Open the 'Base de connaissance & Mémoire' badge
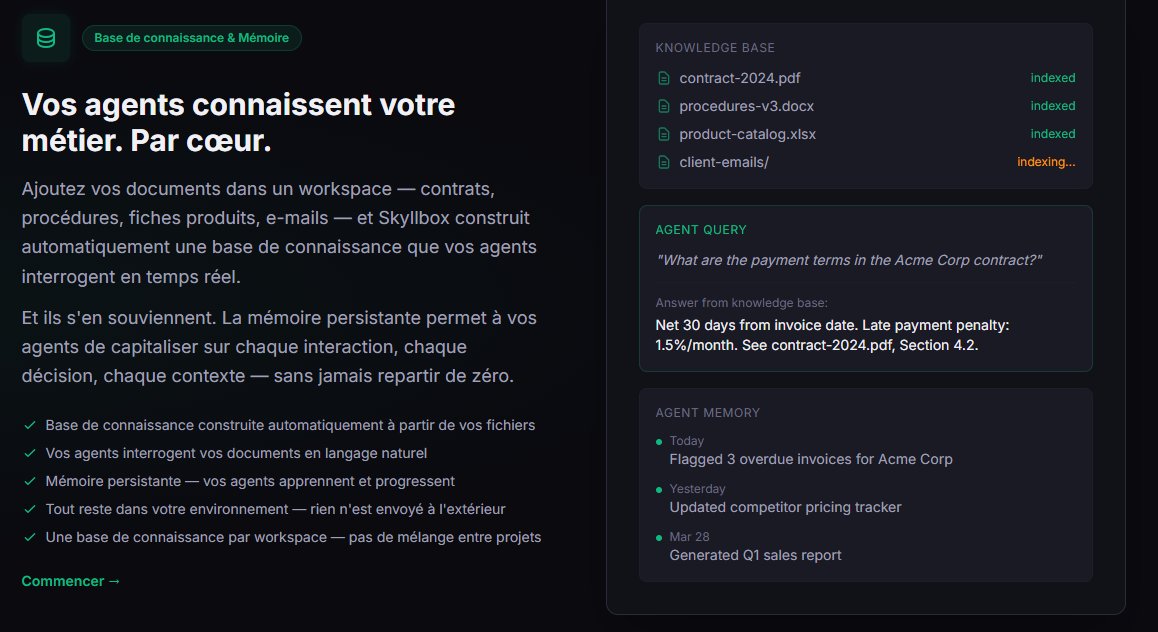 click(191, 37)
